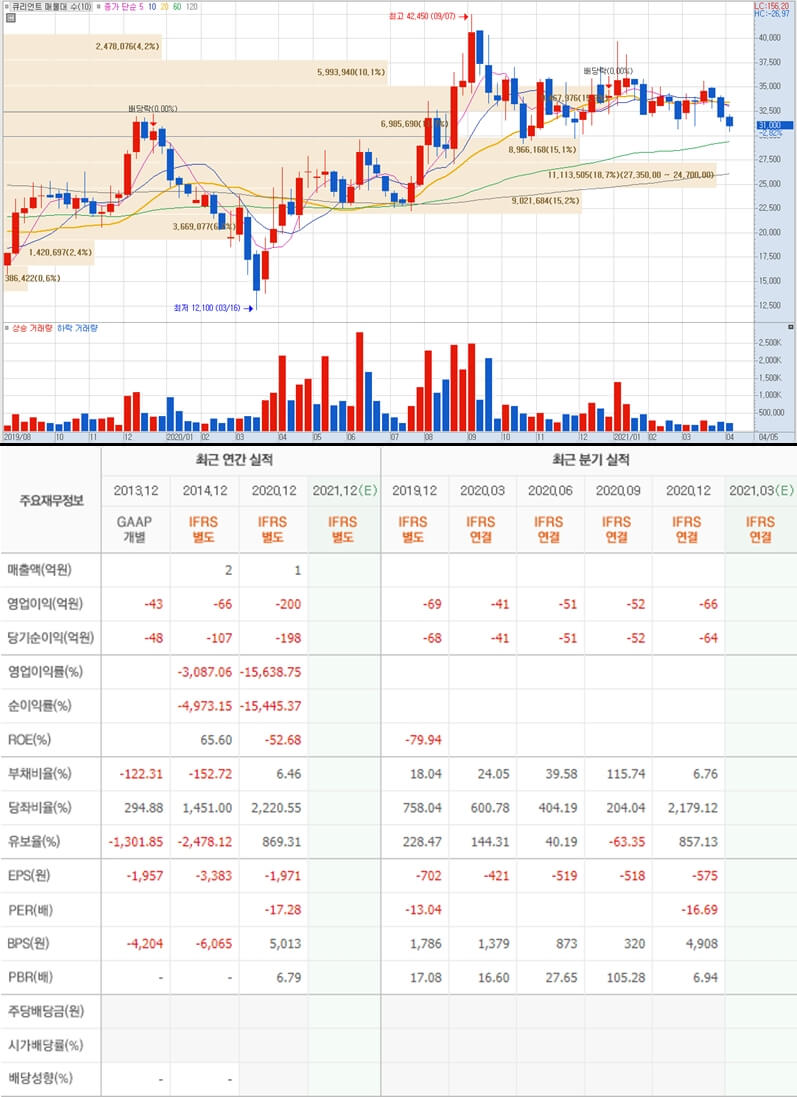Viewport: 797px width, 1097px height.
Task: Click the 386,422(0.6%) volume profile label
Action: 32,278
